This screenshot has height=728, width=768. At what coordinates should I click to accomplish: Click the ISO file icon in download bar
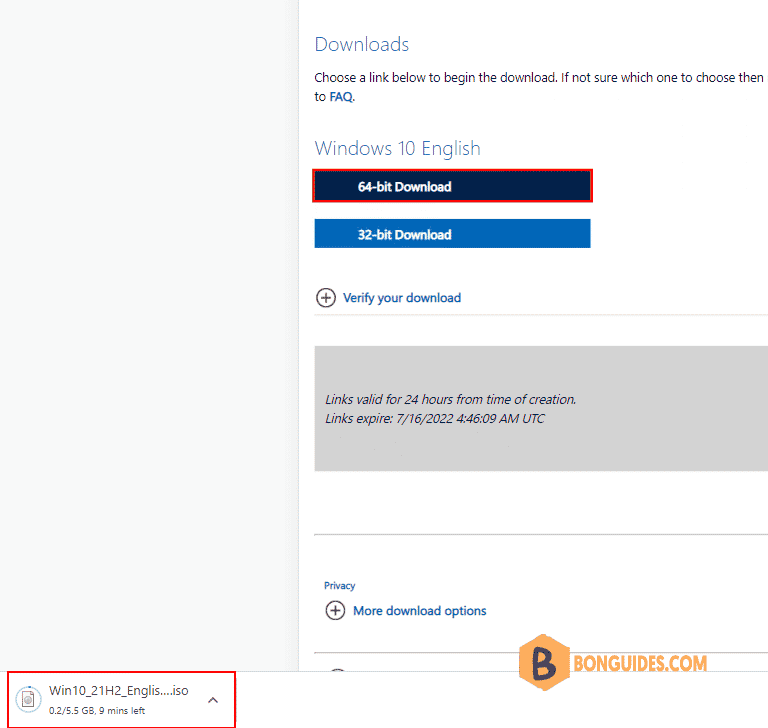click(28, 700)
